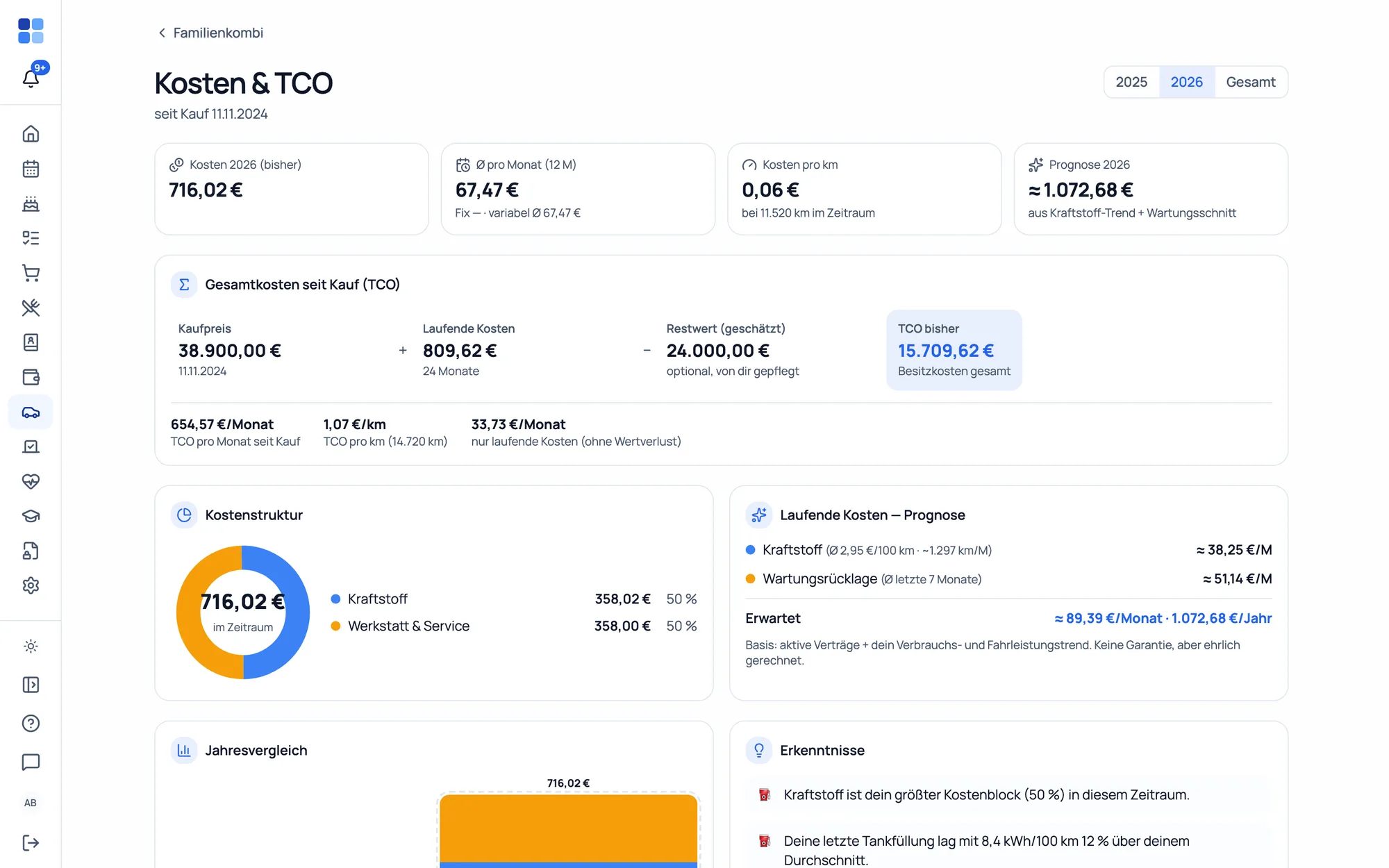
Task: Click the Ø pro Monat (12 M) card
Action: (578, 189)
